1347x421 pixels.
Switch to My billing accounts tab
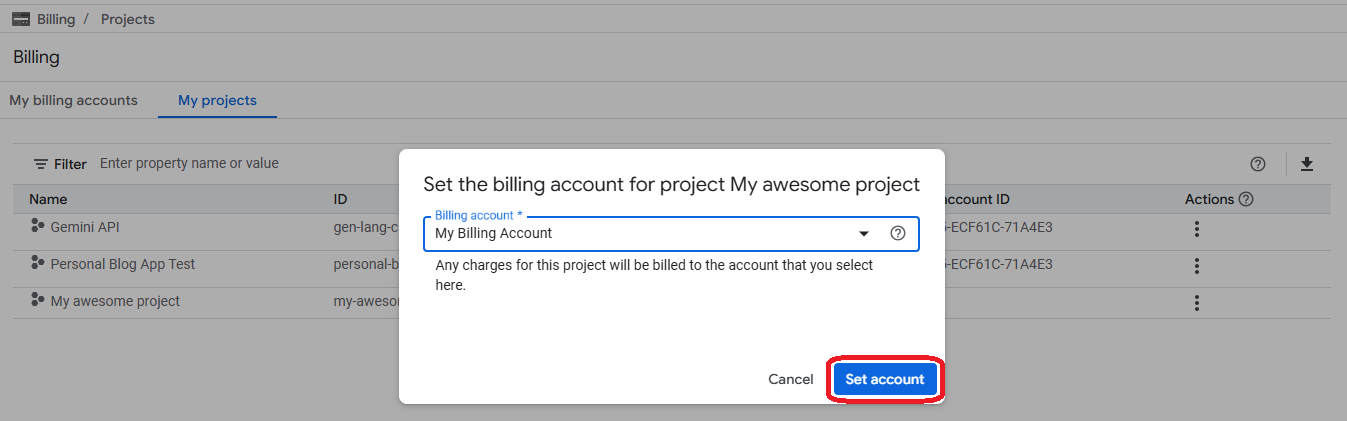click(73, 100)
